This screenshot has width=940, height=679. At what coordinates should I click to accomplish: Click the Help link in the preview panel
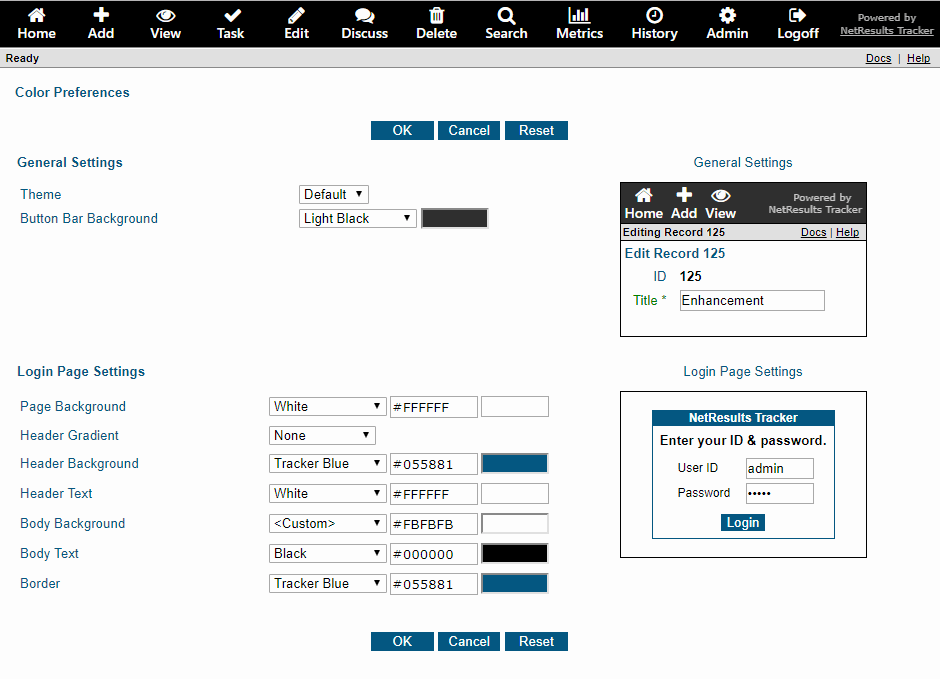[x=848, y=233]
